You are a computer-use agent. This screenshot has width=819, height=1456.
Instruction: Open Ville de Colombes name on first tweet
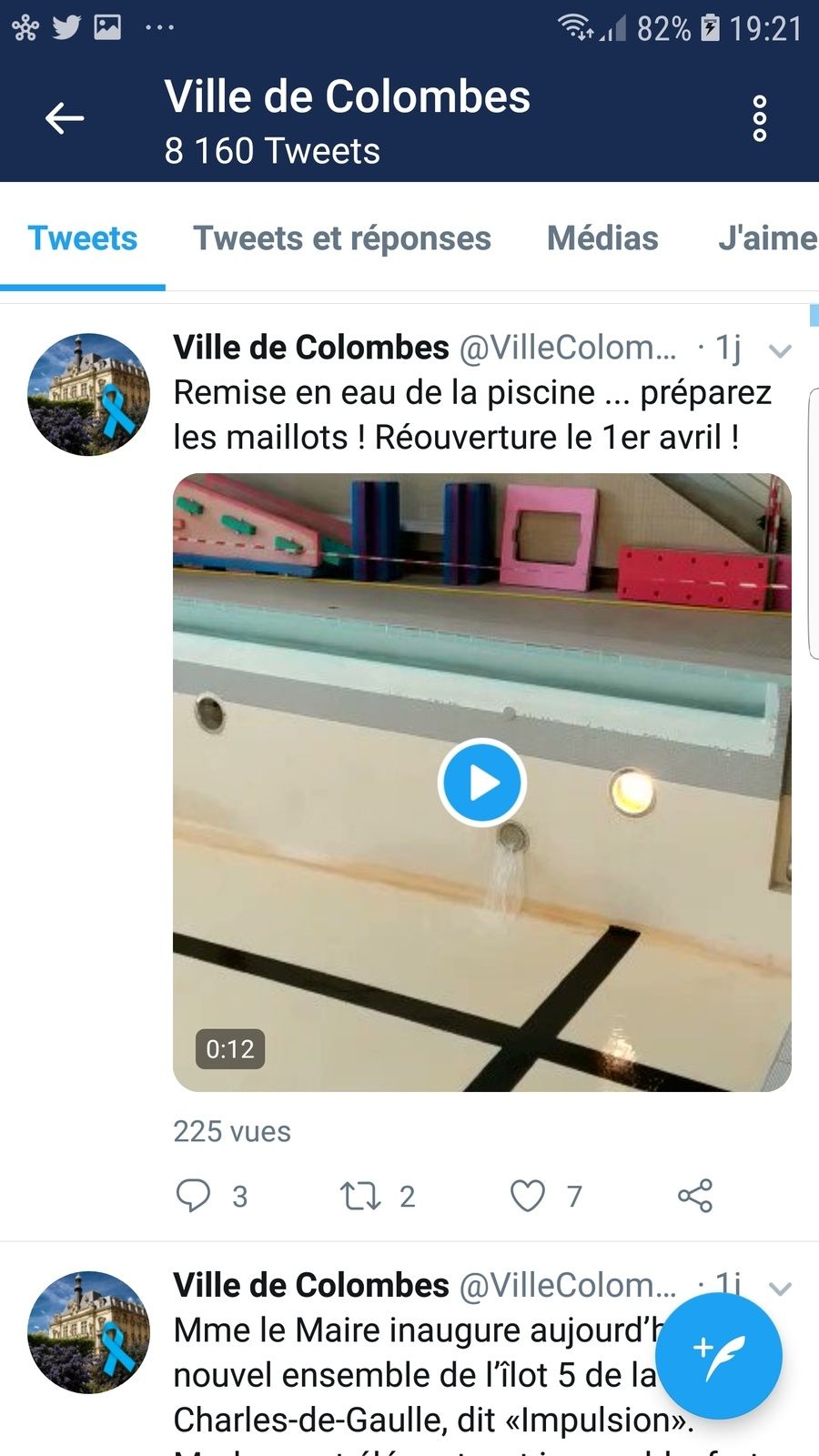[311, 348]
